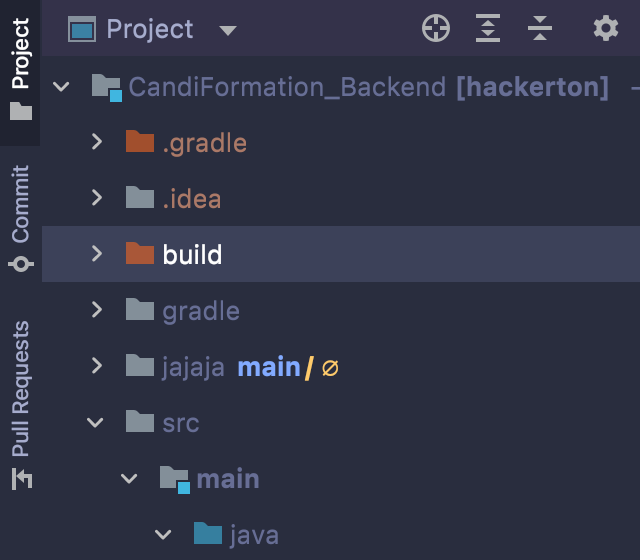Open Project panel settings gear
This screenshot has height=560, width=640.
click(x=606, y=28)
